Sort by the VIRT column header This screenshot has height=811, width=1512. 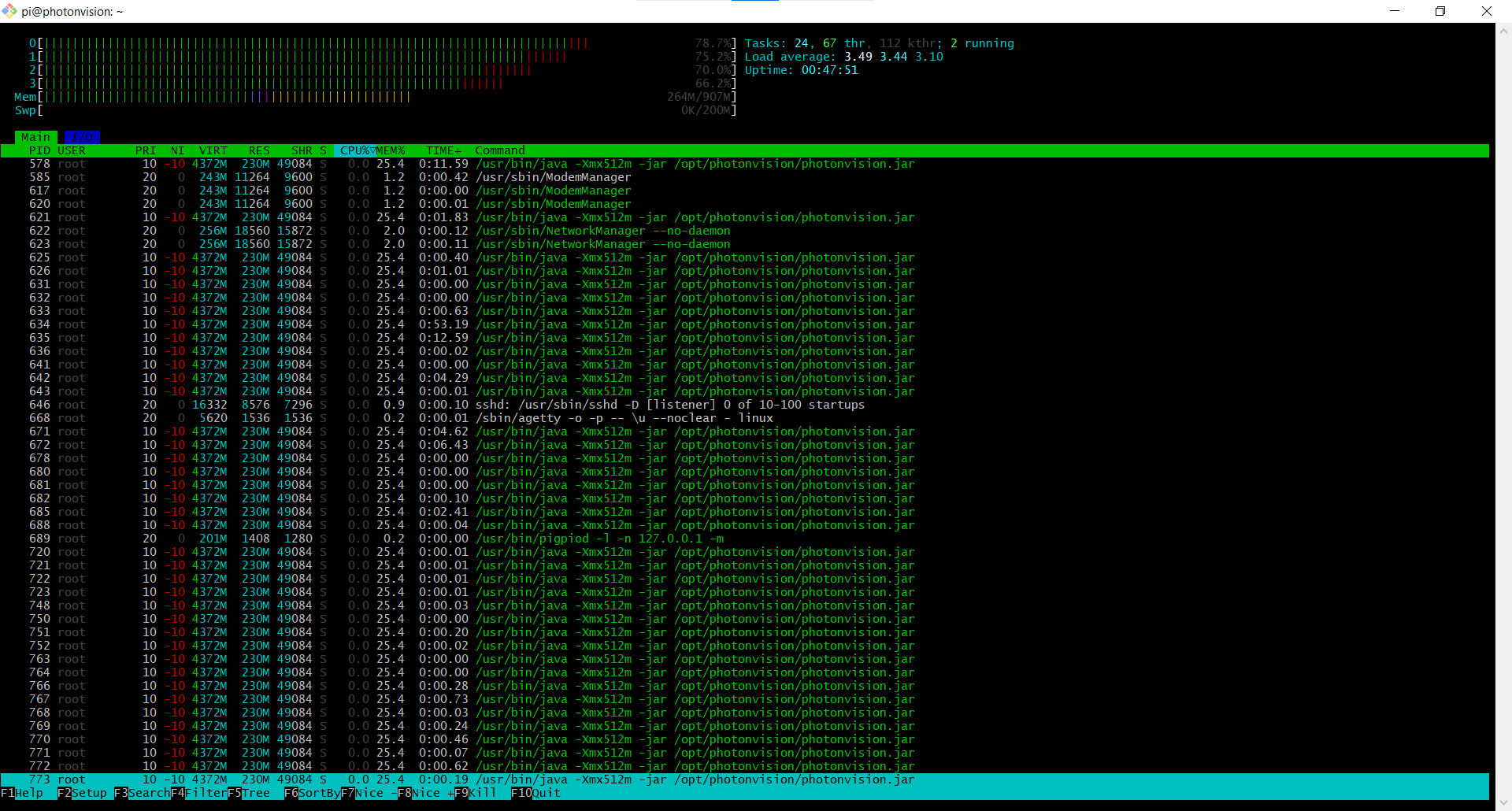213,150
